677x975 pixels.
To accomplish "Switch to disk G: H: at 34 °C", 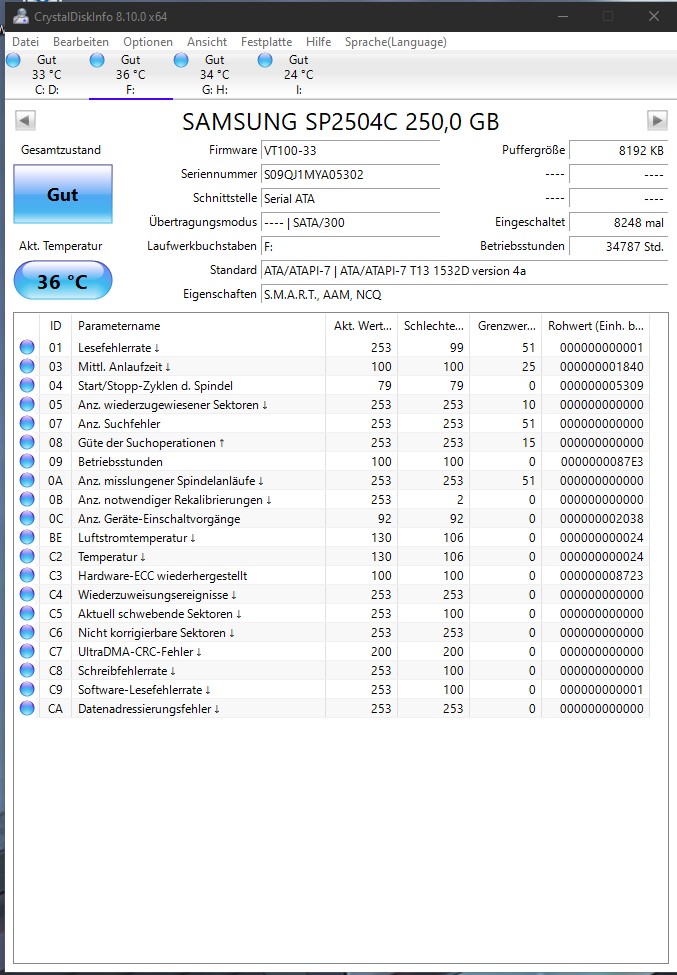I will click(x=214, y=75).
